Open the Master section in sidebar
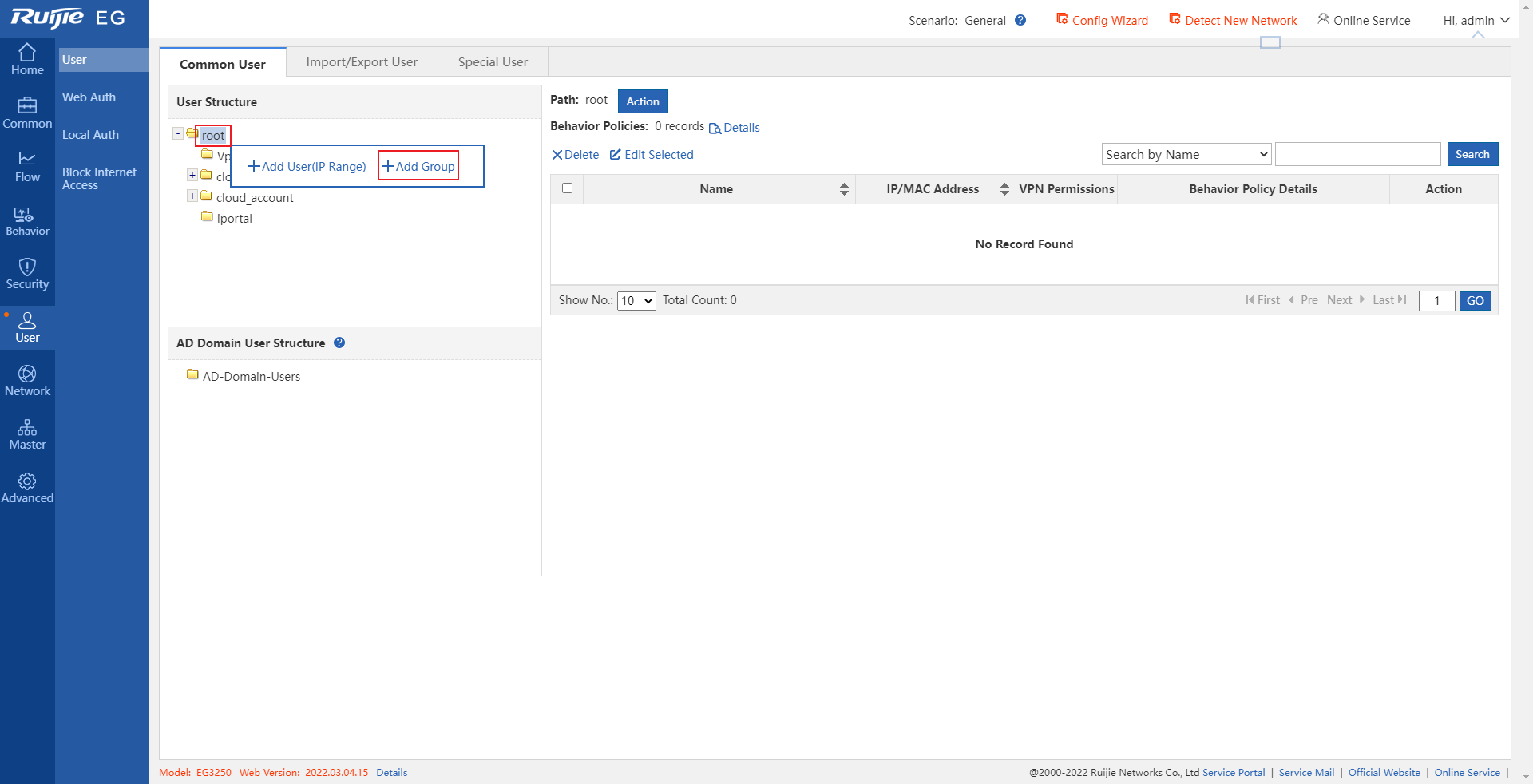The width and height of the screenshot is (1533, 784). pos(27,434)
